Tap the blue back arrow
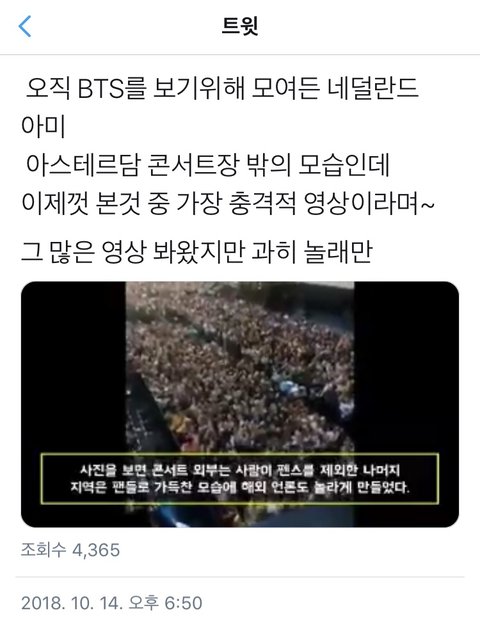This screenshot has width=480, height=617. [x=25, y=26]
